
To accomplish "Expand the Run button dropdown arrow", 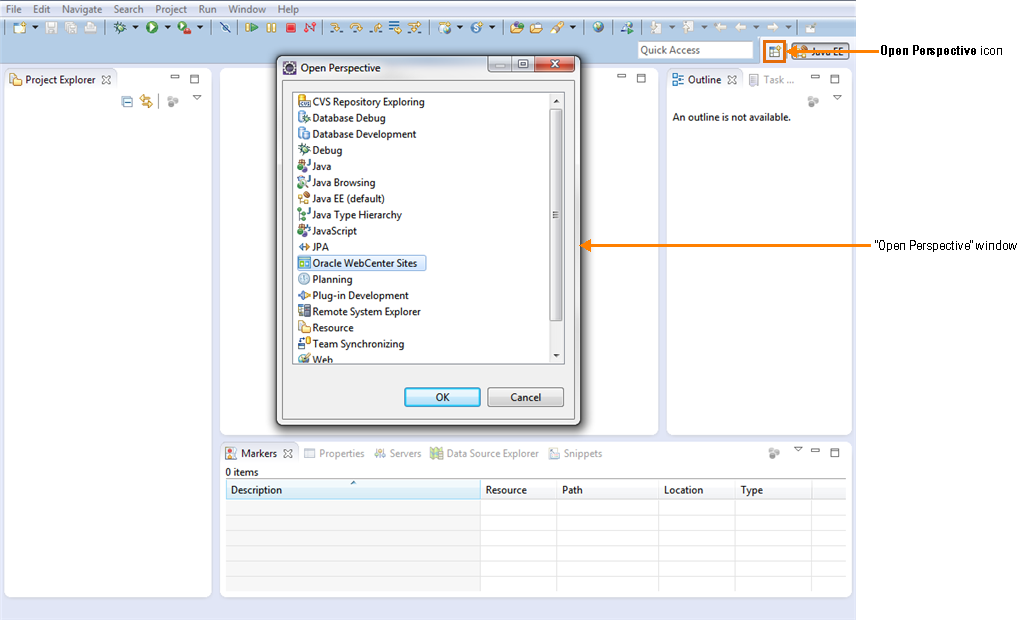I will [x=168, y=27].
